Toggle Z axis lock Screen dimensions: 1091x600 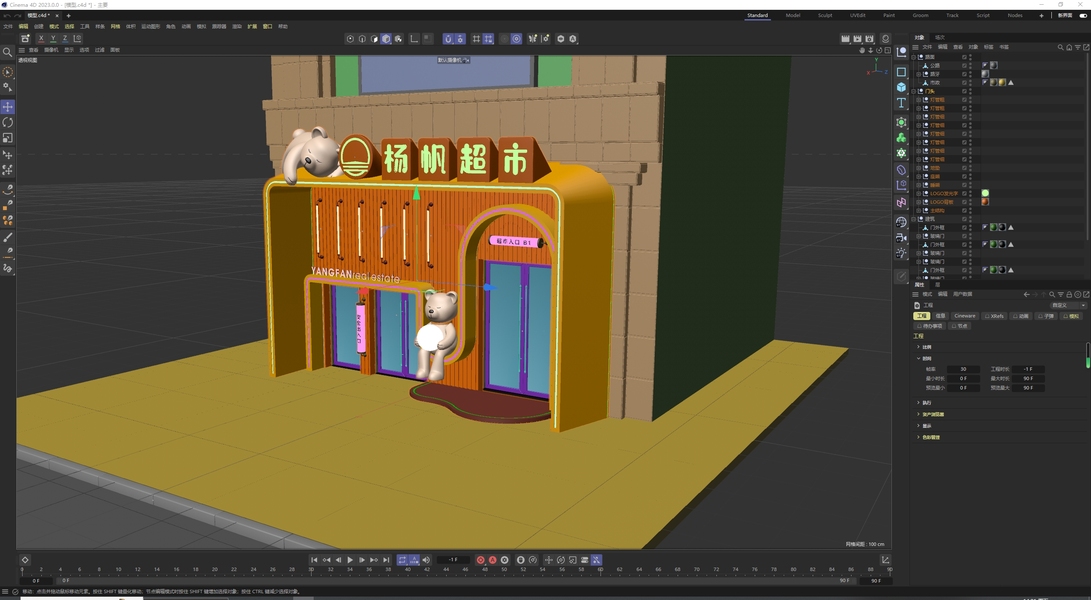point(65,38)
